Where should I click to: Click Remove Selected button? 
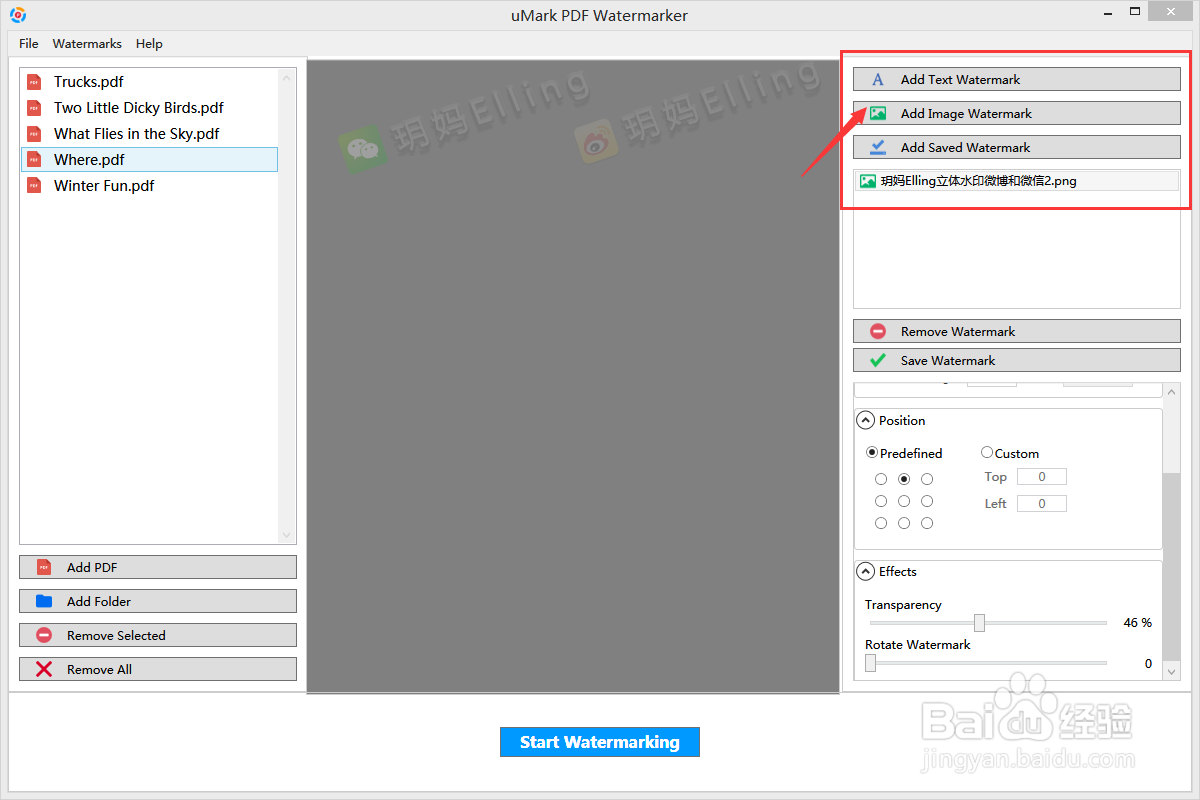click(158, 635)
